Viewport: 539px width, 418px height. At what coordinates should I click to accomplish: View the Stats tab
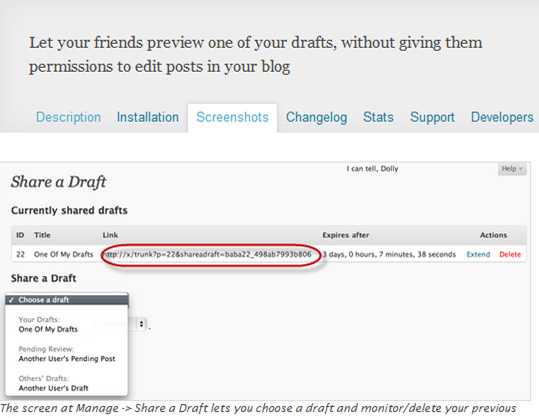tap(378, 118)
